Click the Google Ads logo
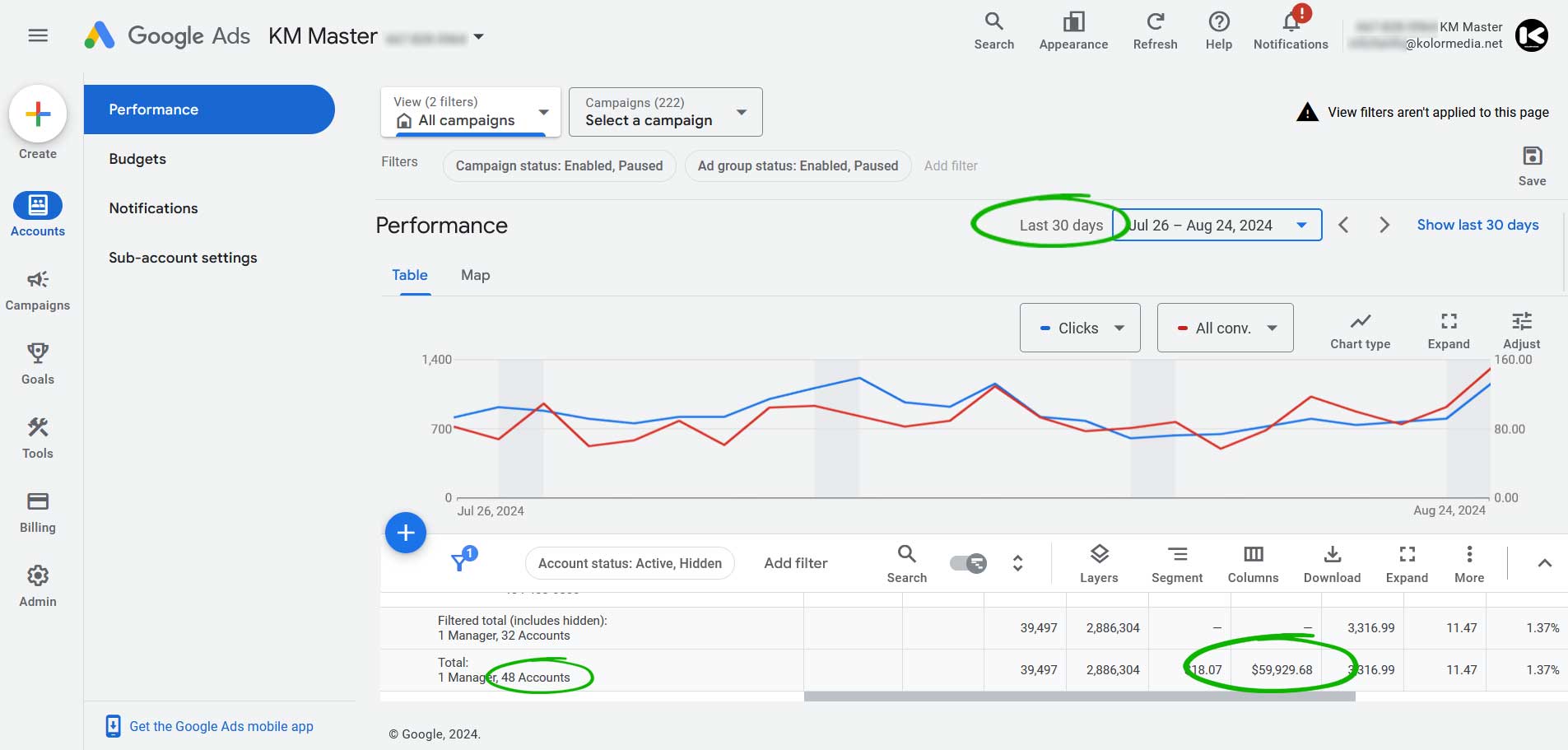The width and height of the screenshot is (1568, 750). point(167,35)
